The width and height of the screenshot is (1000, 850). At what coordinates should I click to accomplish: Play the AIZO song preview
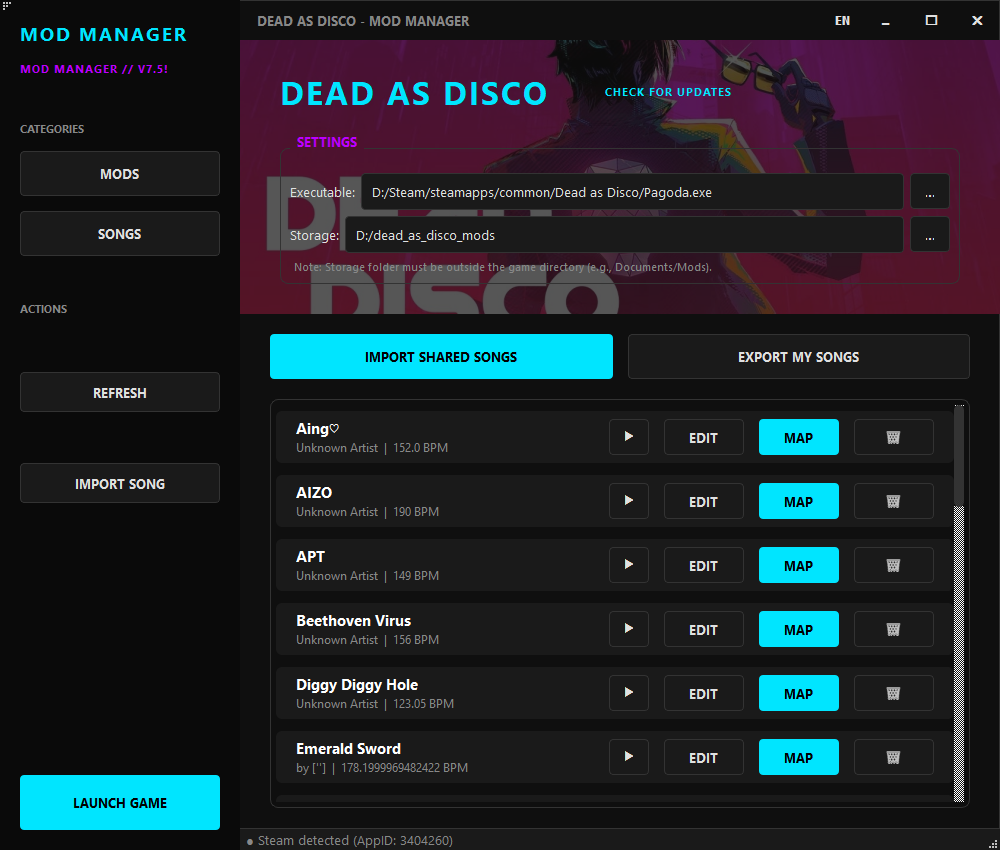tap(628, 501)
